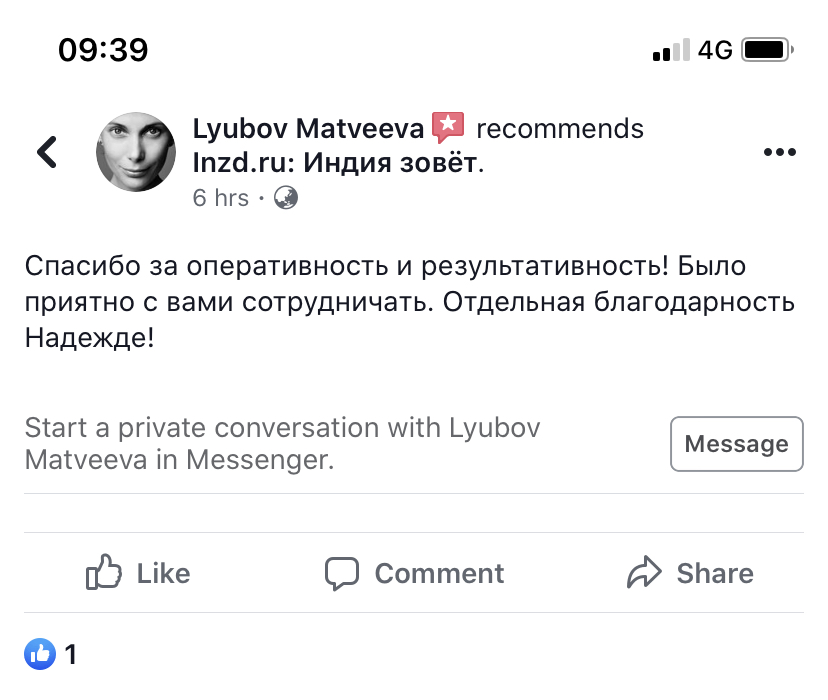Open the three-dot post options menu
The width and height of the screenshot is (828, 700).
pos(779,152)
